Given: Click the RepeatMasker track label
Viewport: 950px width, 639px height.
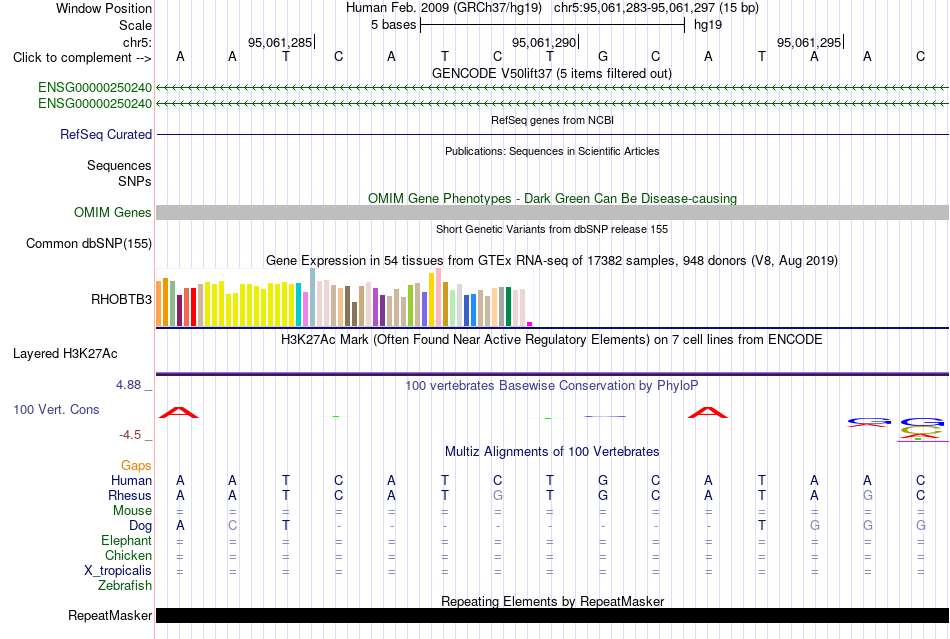Looking at the screenshot, I should coord(110,615).
